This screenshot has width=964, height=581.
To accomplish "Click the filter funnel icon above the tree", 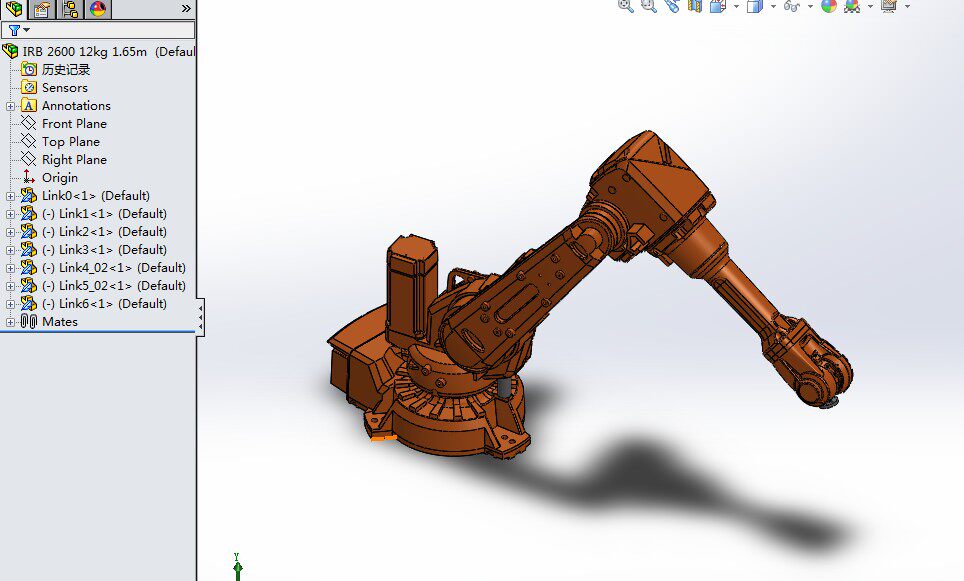I will click(x=14, y=29).
